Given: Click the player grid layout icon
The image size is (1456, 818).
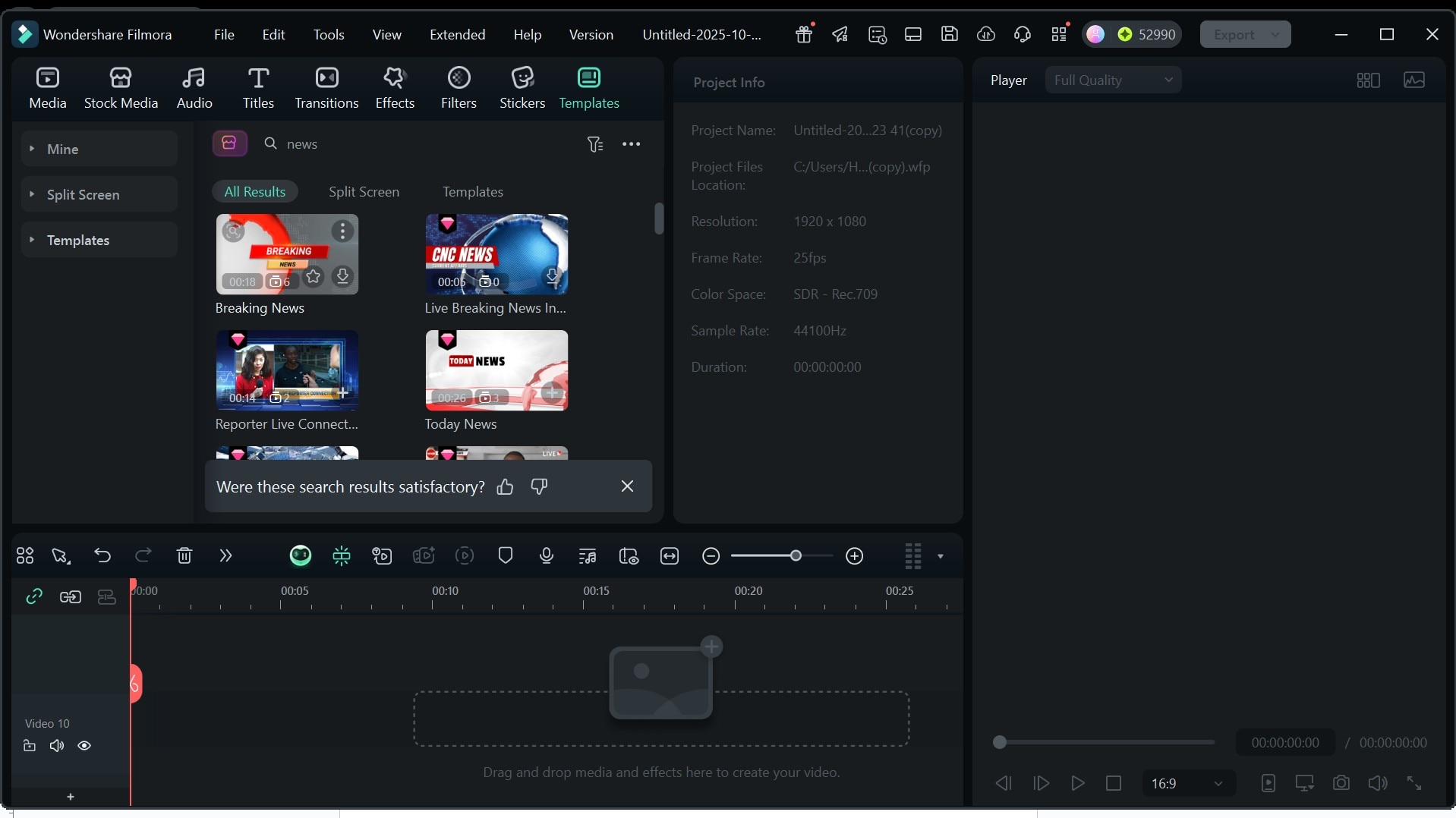Looking at the screenshot, I should pos(1368,80).
